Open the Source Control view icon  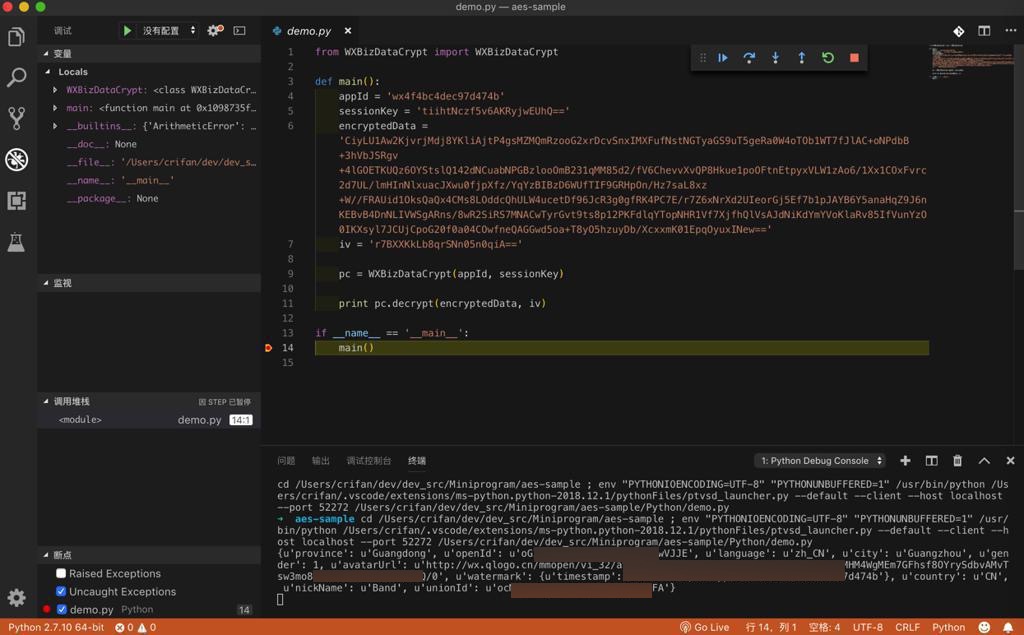[x=16, y=119]
